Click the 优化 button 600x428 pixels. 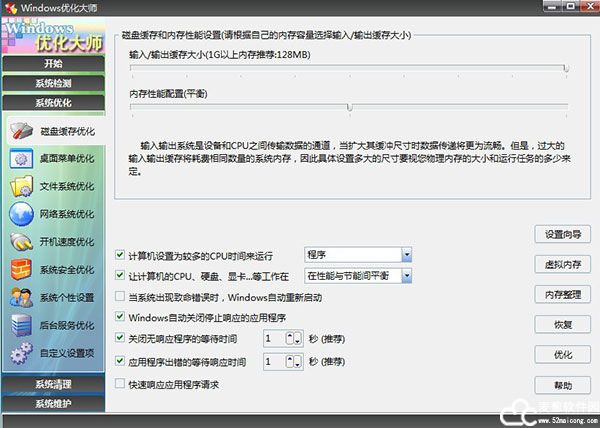[x=562, y=355]
